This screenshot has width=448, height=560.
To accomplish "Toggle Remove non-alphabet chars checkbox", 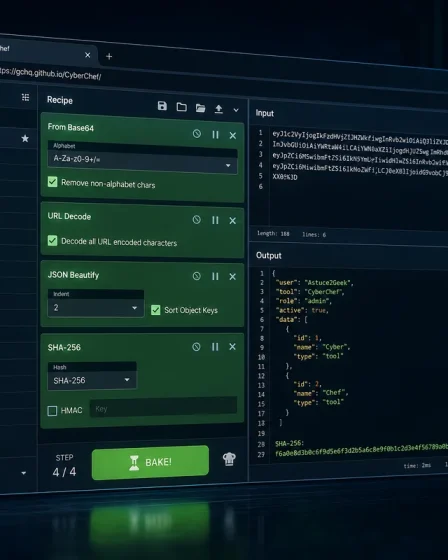I will [53, 182].
